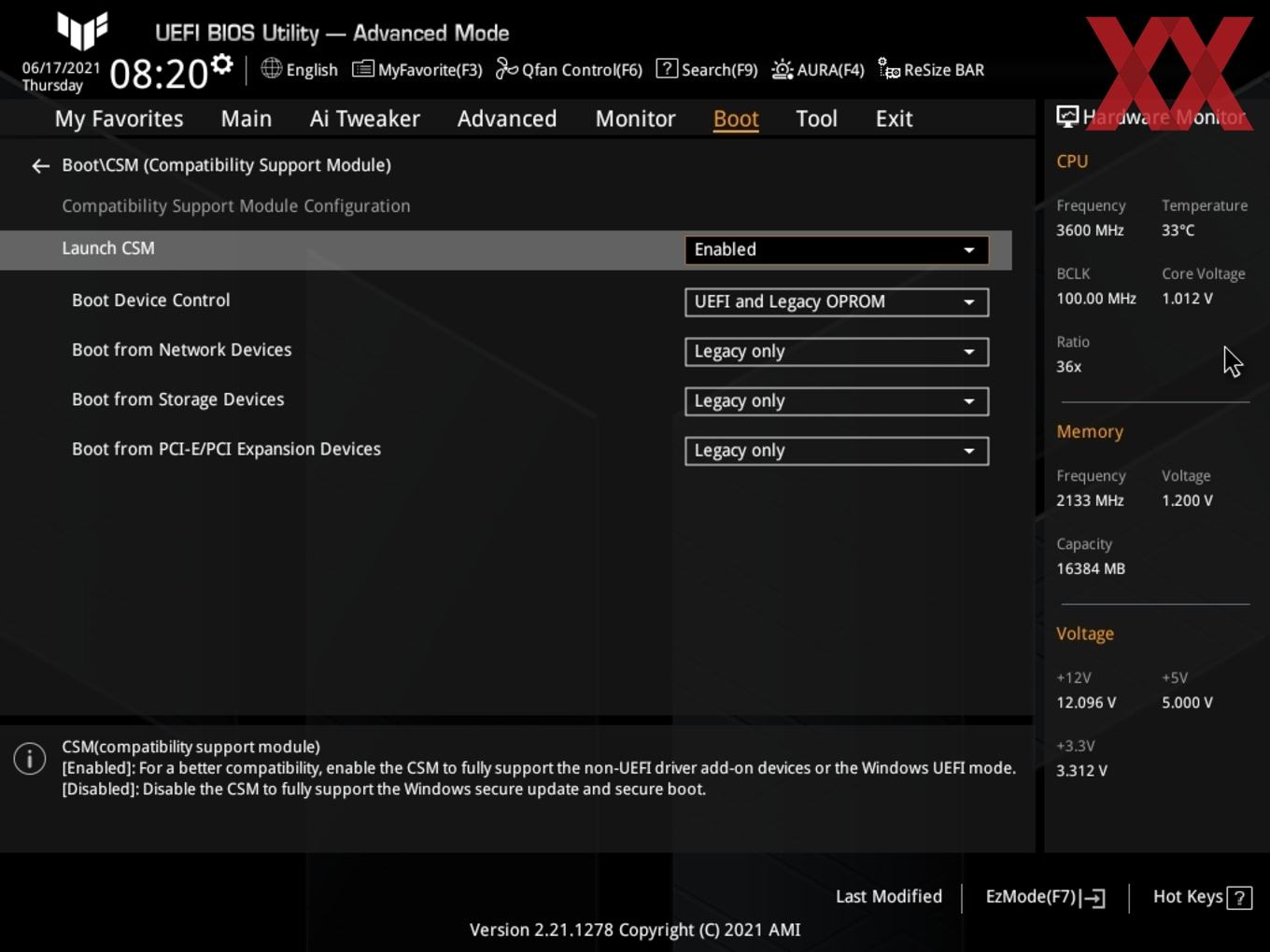Select the Boot tab

[x=736, y=119]
